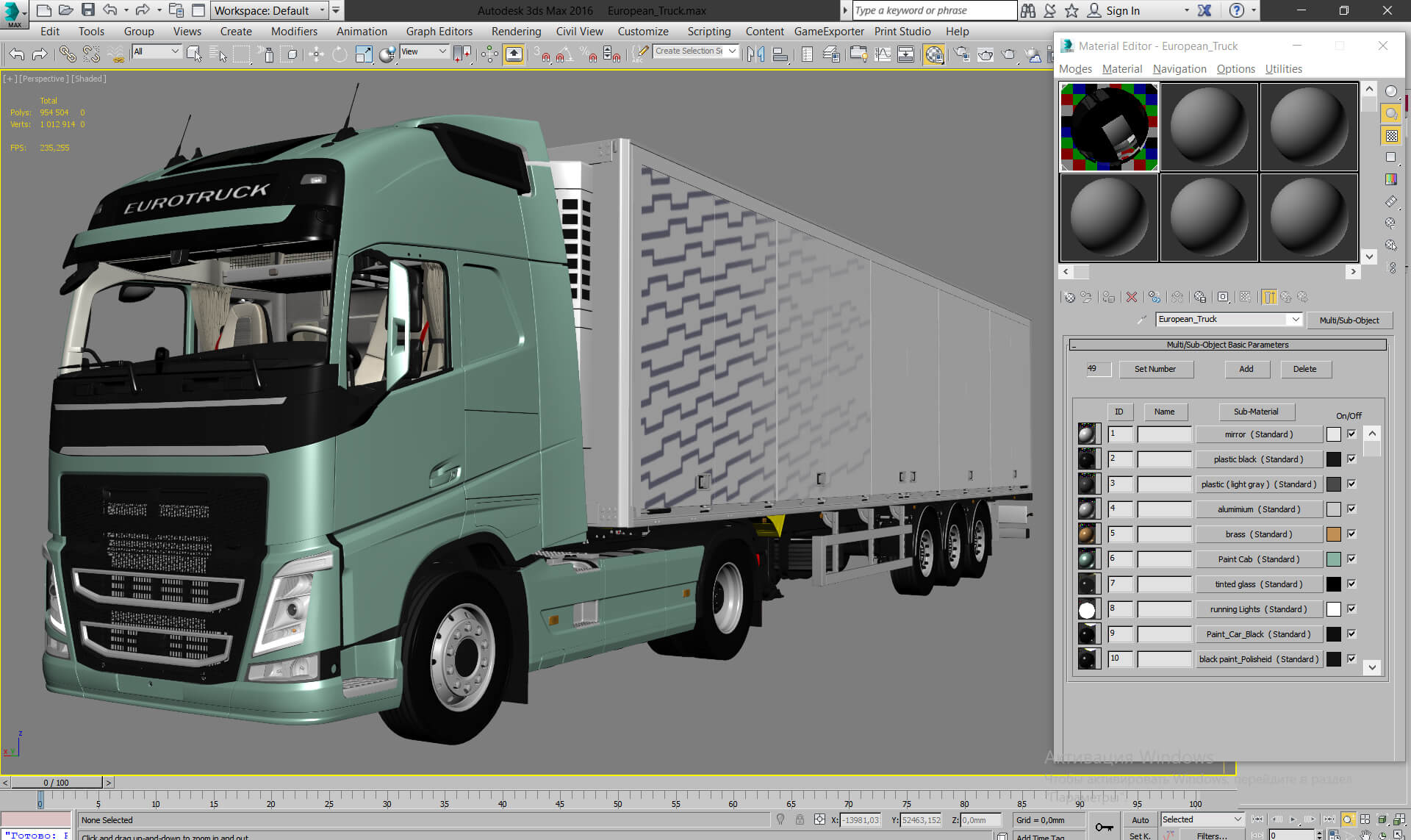The width and height of the screenshot is (1411, 840).
Task: Open the Layer Explorer icon
Action: 831,54
